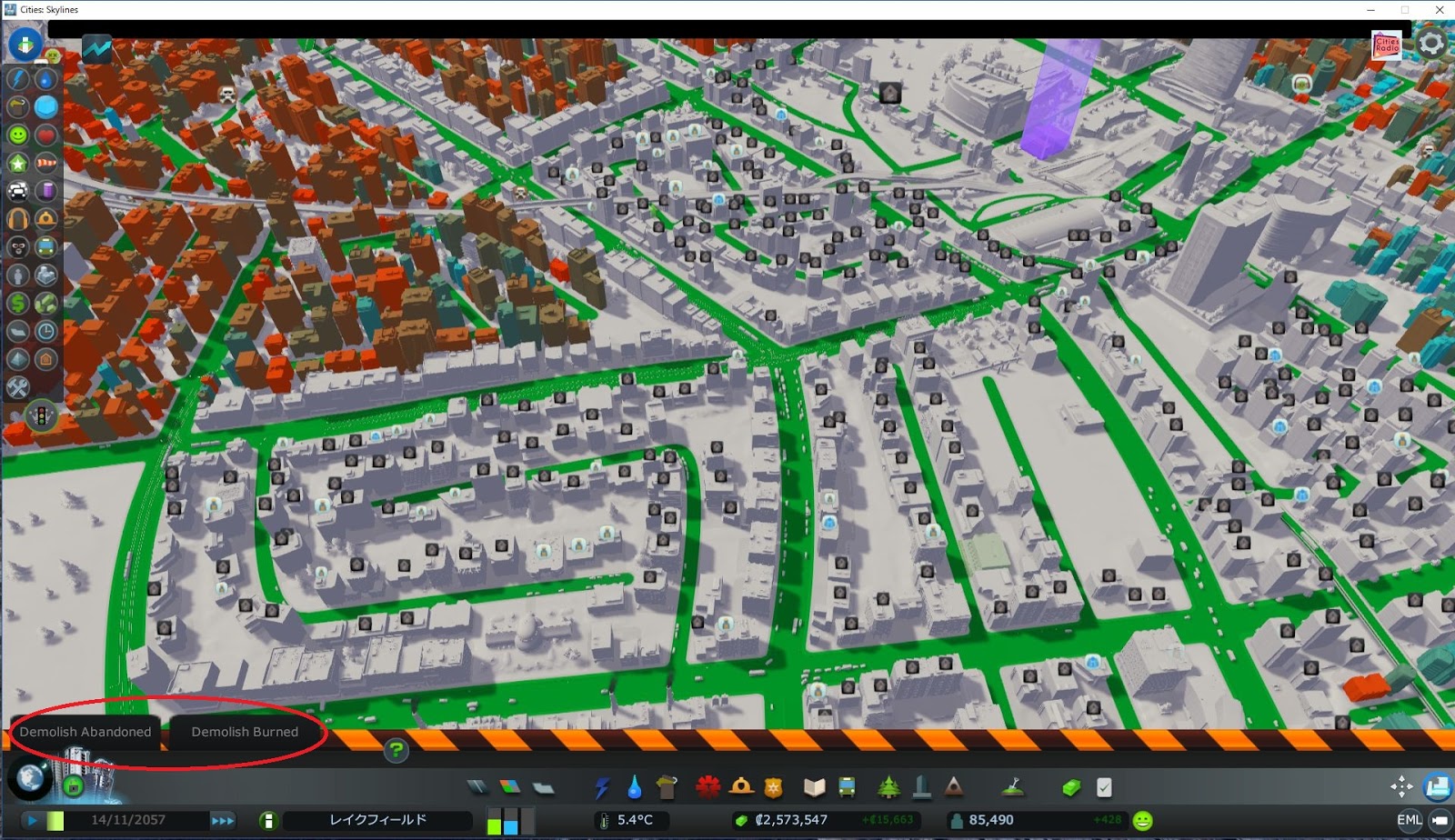Close info views with the round blue button
The height and width of the screenshot is (840, 1455).
[x=25, y=43]
